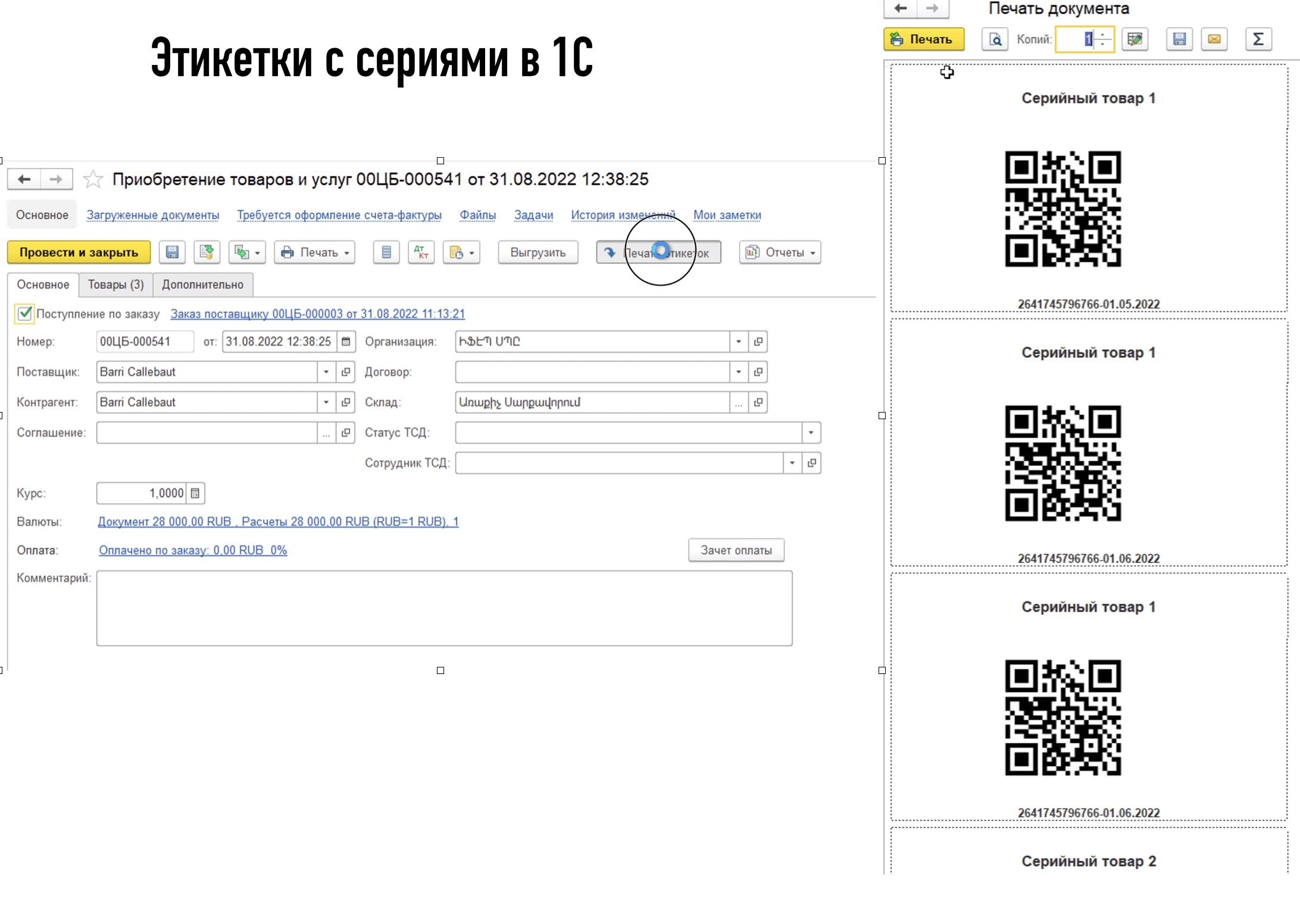Open the Сотрудник ТСД record icon
The image size is (1300, 924).
click(x=812, y=463)
